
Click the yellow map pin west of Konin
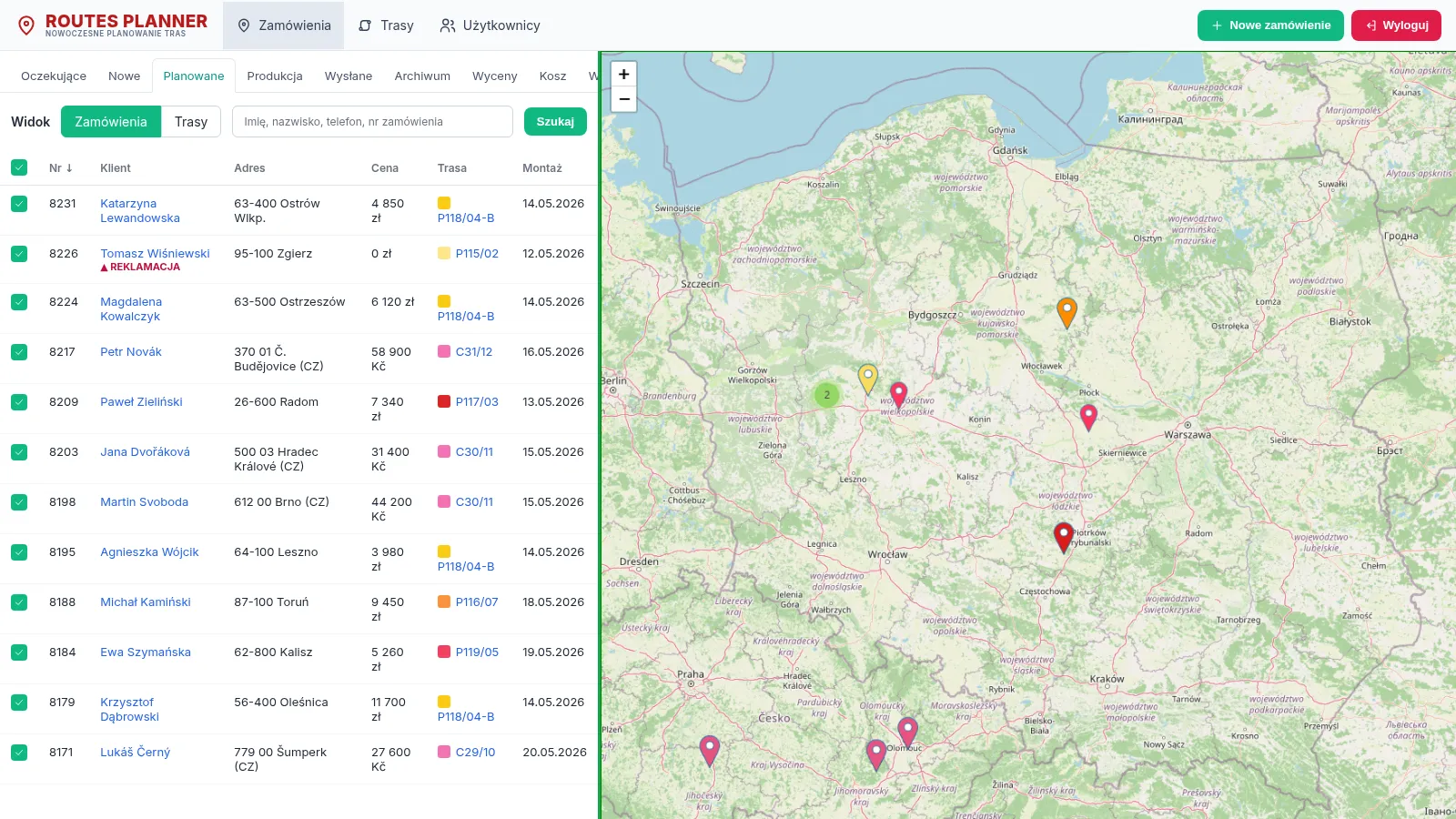click(x=868, y=379)
